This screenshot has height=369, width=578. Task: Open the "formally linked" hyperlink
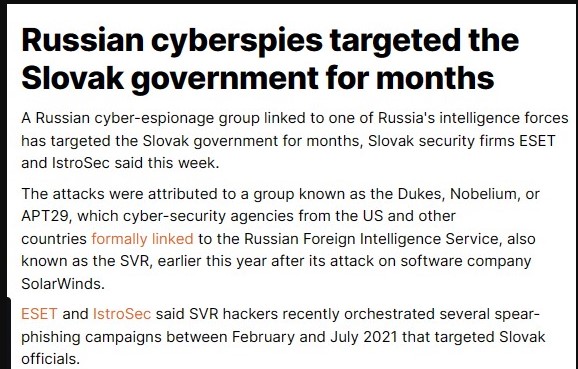[x=142, y=239]
